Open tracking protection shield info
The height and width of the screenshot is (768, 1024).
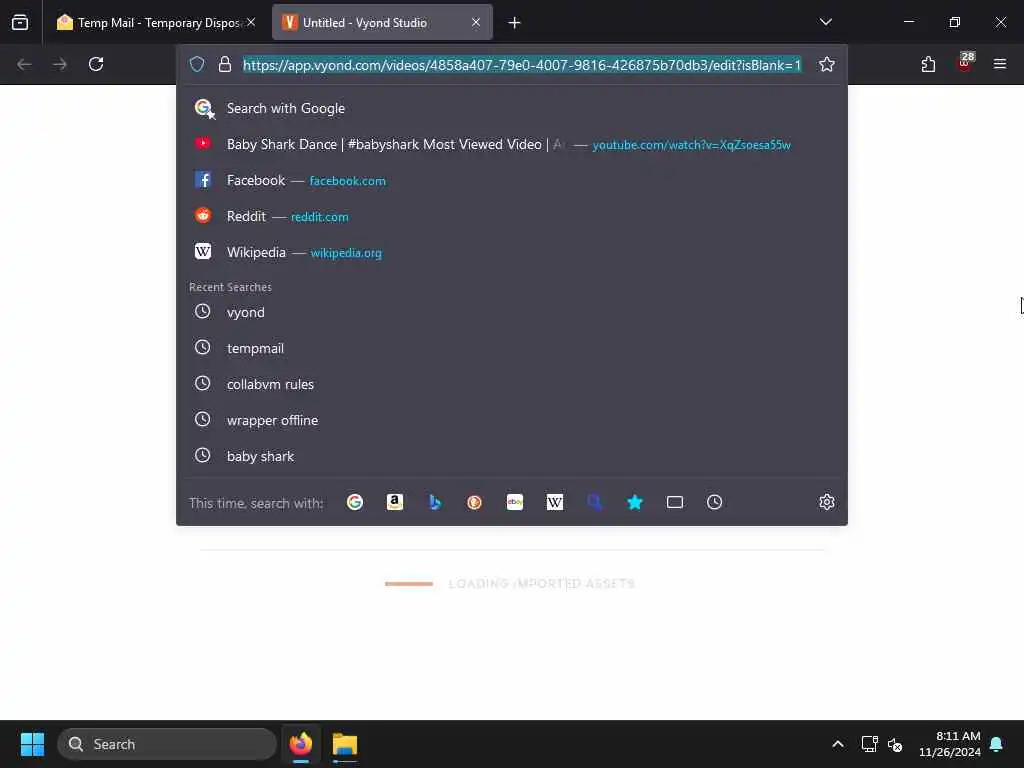197,64
